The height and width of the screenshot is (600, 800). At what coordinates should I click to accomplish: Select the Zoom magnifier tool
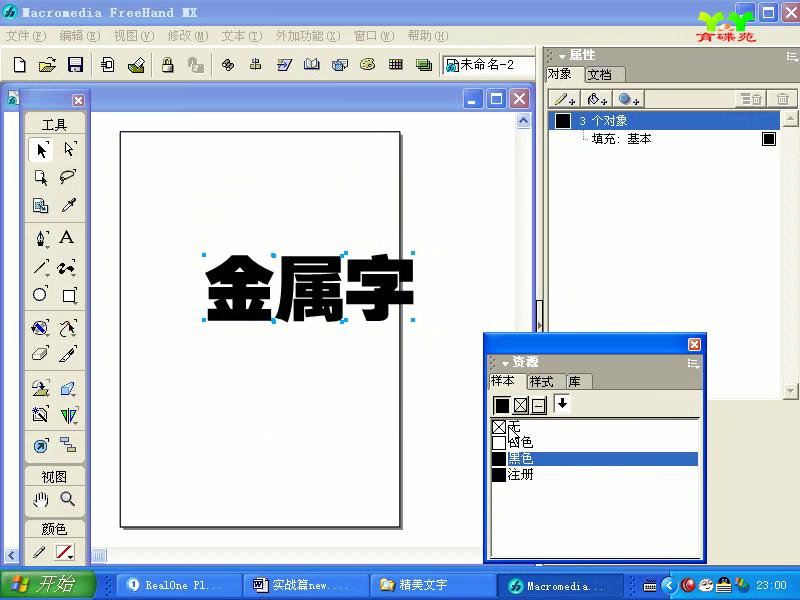[68, 499]
